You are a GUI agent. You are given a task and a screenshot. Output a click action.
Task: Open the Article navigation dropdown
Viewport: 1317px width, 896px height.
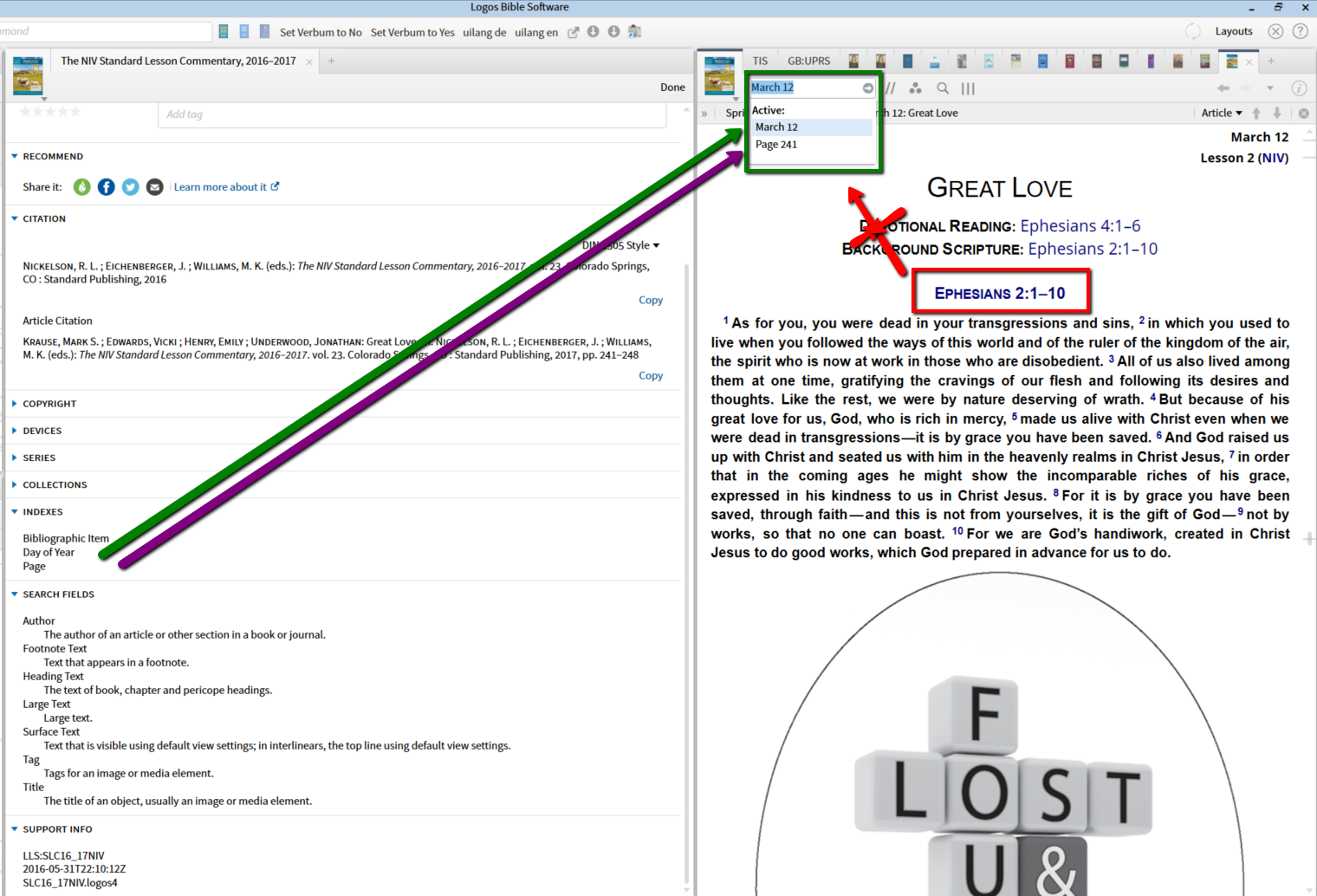tap(1222, 114)
